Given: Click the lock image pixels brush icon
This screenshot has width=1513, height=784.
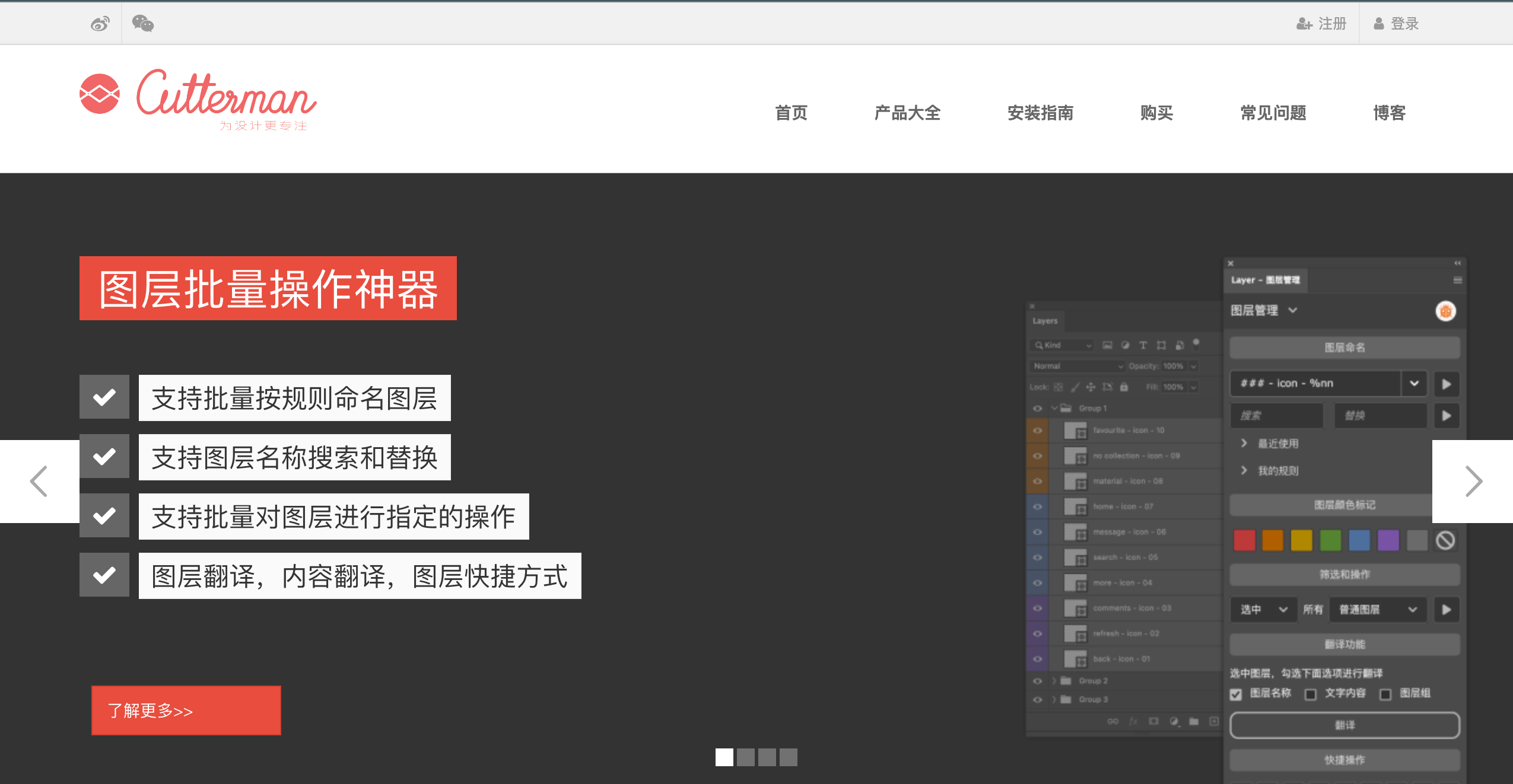Looking at the screenshot, I should 1075,387.
